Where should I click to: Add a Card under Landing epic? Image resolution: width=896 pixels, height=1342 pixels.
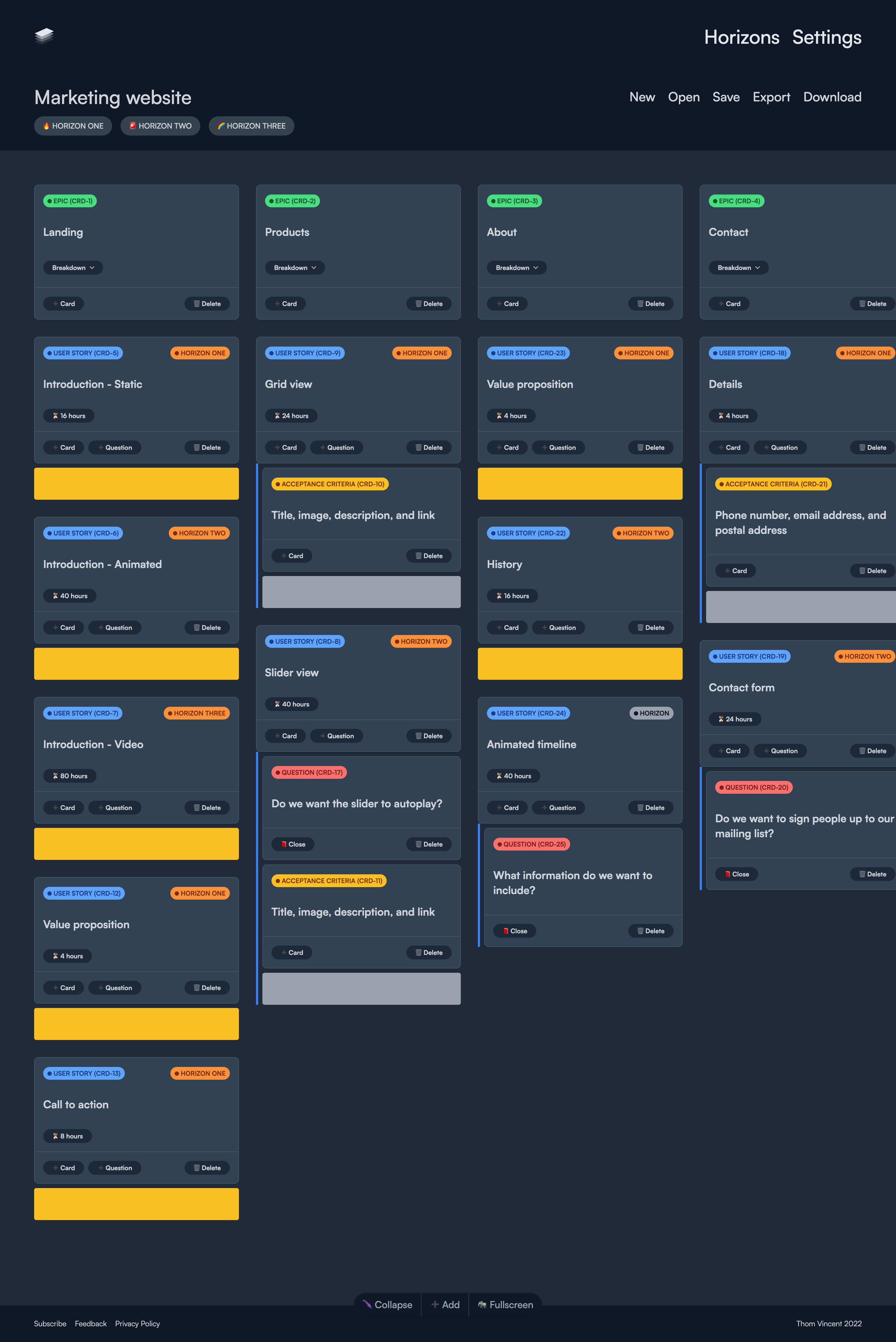click(63, 304)
